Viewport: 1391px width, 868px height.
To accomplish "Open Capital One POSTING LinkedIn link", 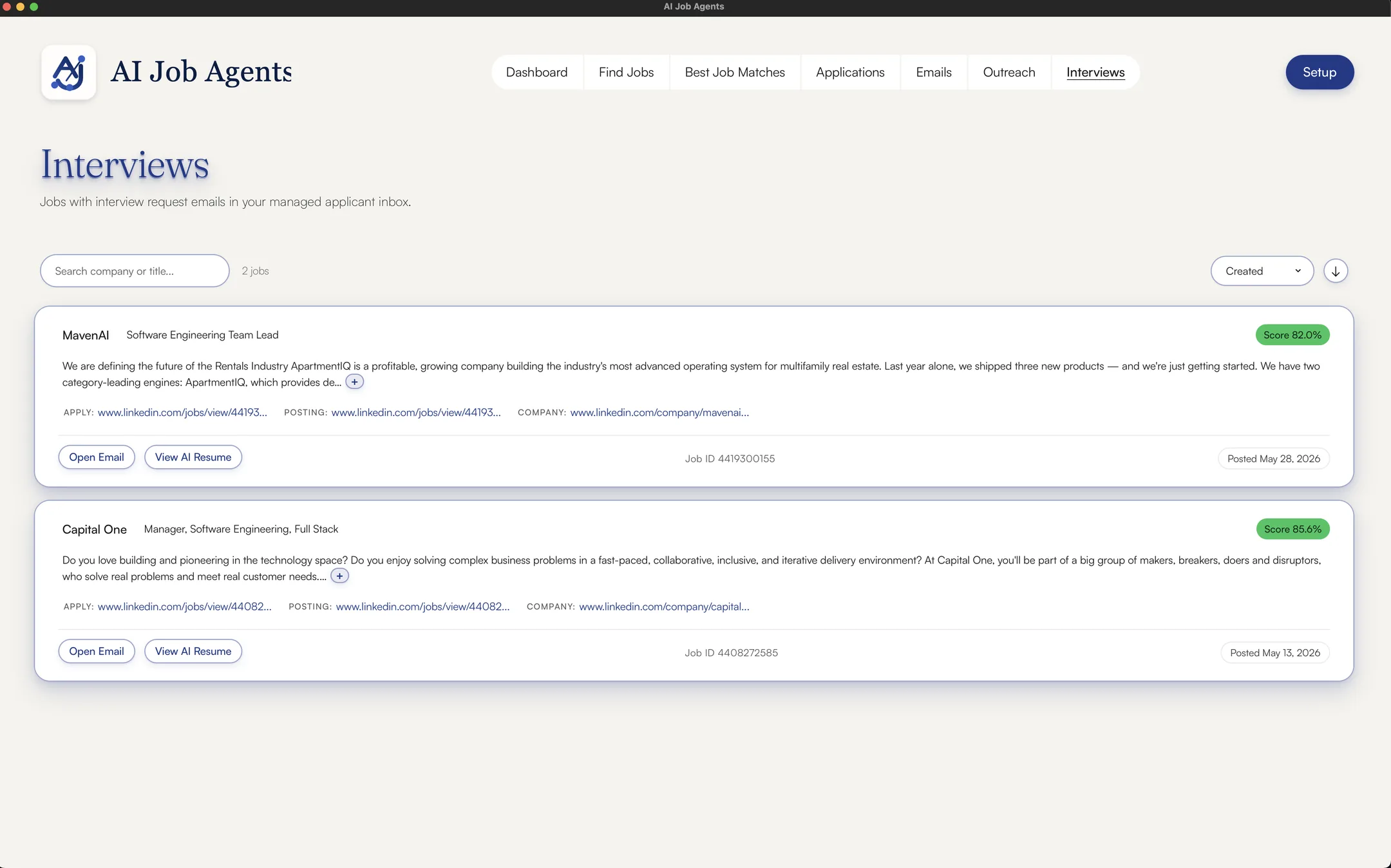I will coord(422,607).
